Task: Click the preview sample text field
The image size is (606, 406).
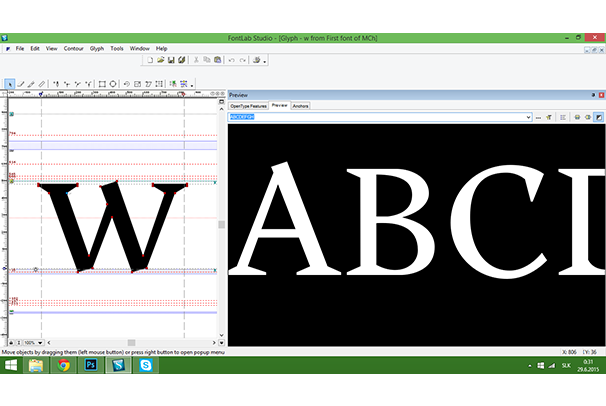Action: 380,117
